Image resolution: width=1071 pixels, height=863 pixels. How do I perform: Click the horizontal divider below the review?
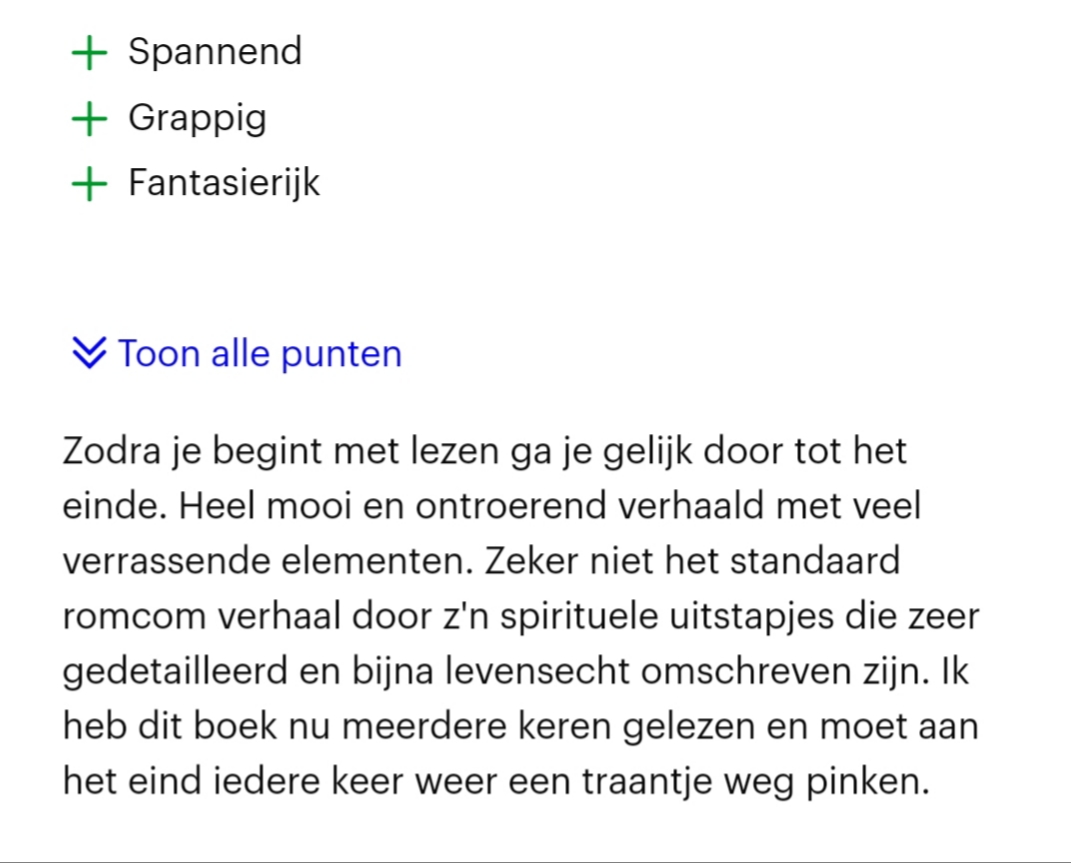point(536,860)
